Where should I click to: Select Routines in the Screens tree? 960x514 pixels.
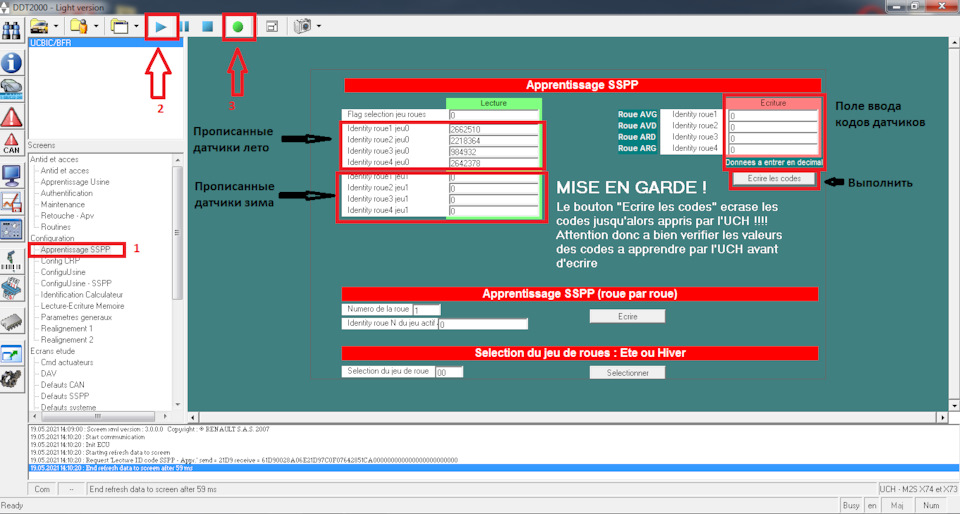pos(56,227)
